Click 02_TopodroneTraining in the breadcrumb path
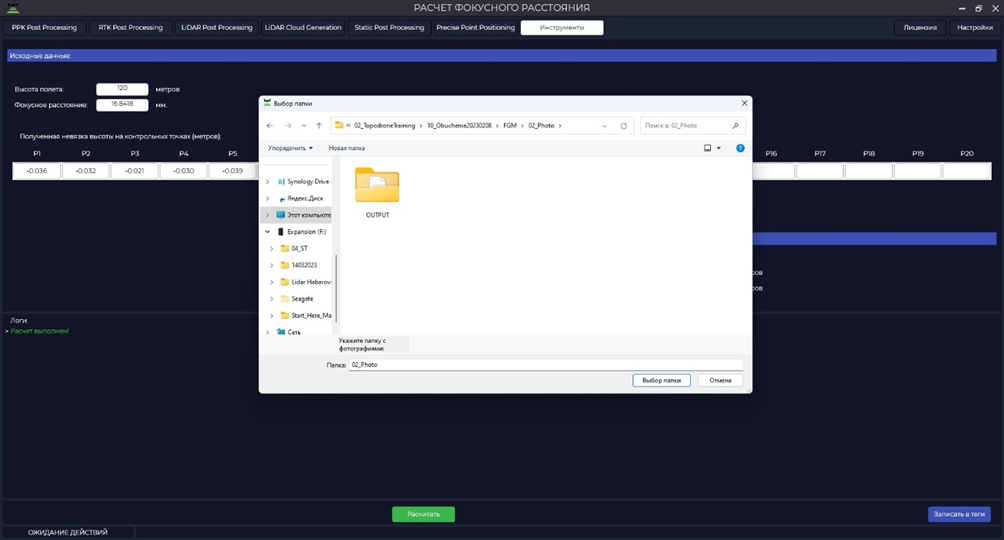1004x540 pixels. 385,126
